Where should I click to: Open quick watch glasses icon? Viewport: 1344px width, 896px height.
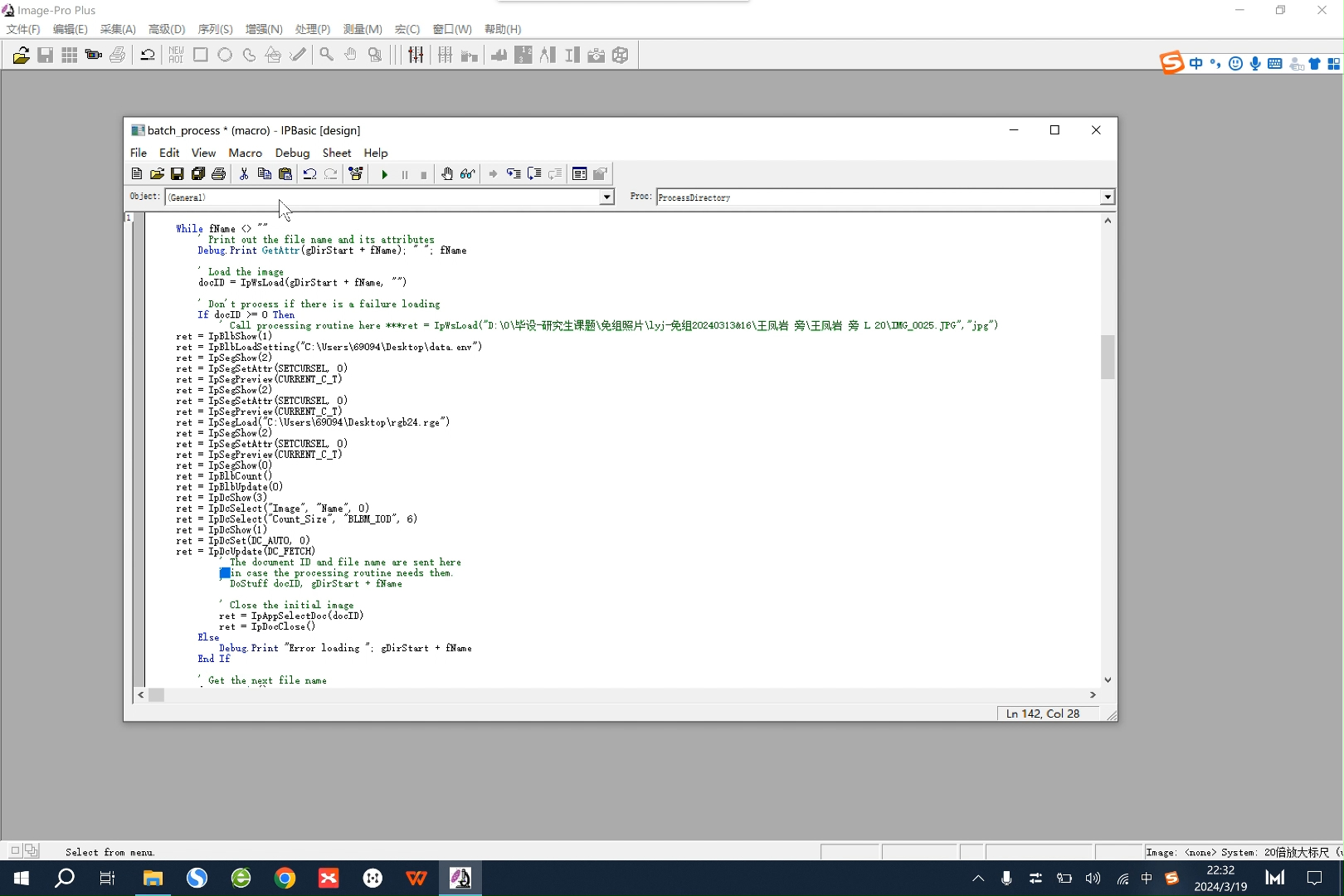(x=468, y=174)
